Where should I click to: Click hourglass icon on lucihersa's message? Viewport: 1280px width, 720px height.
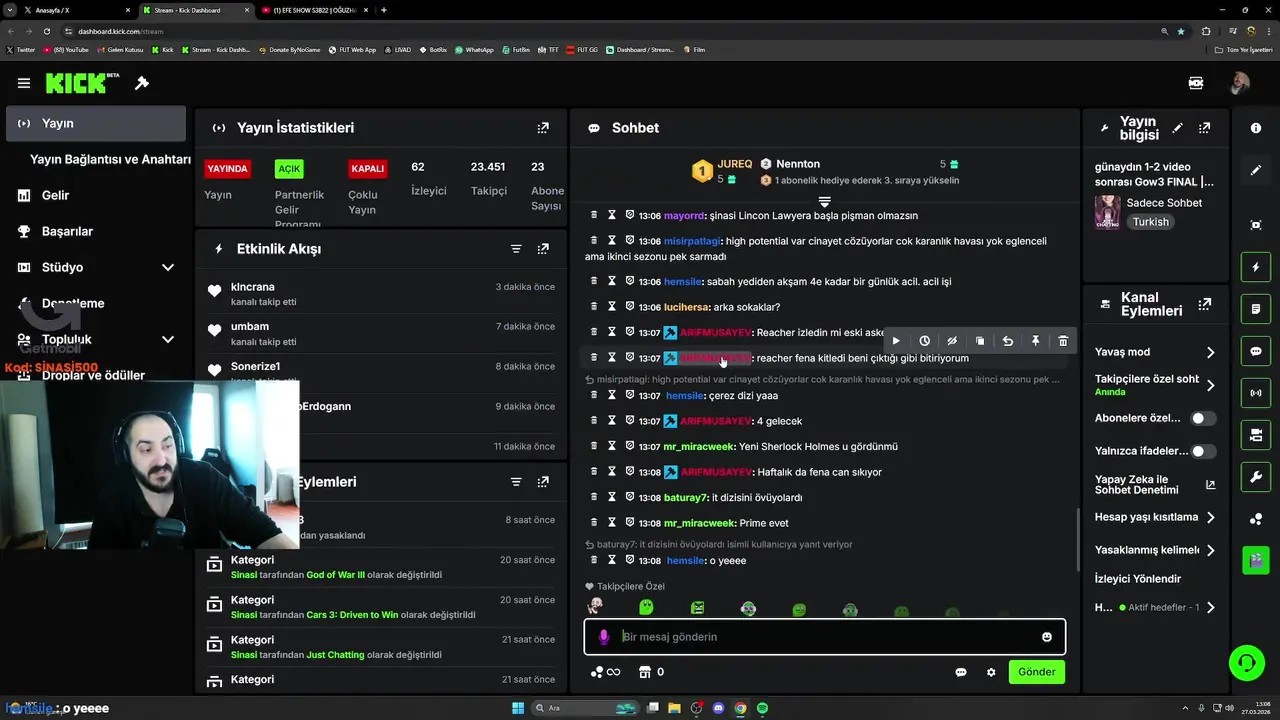coord(612,307)
